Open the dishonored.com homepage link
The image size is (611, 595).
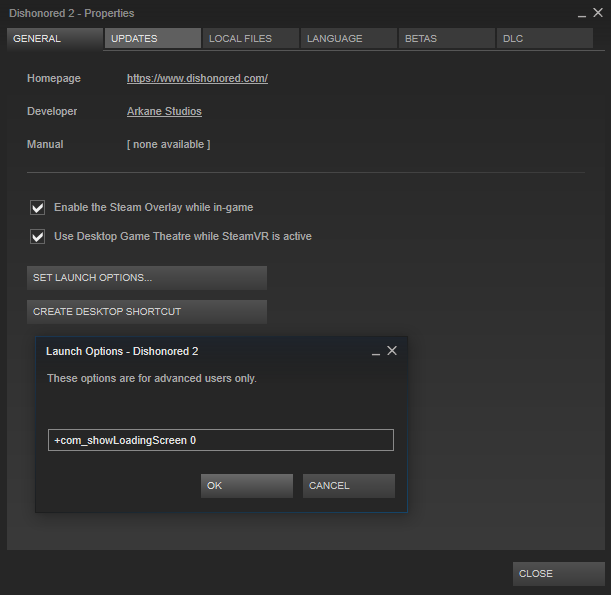[x=197, y=78]
